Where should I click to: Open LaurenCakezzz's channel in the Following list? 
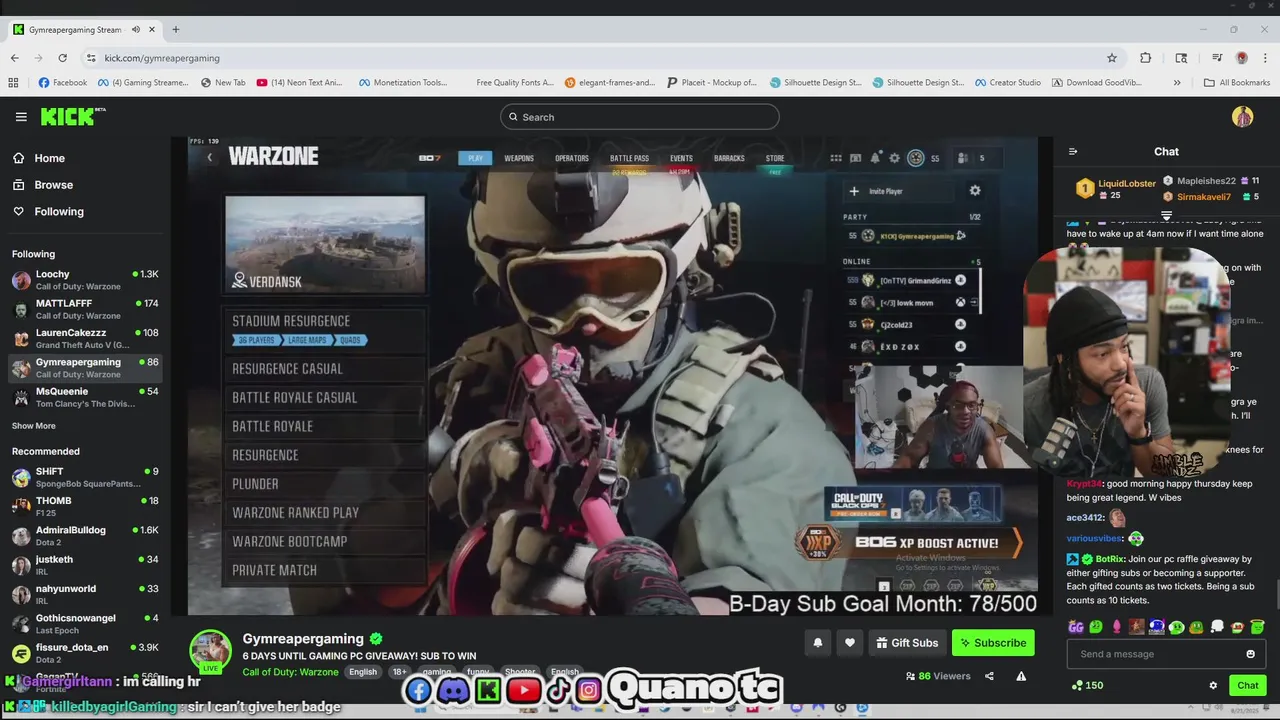tap(84, 338)
